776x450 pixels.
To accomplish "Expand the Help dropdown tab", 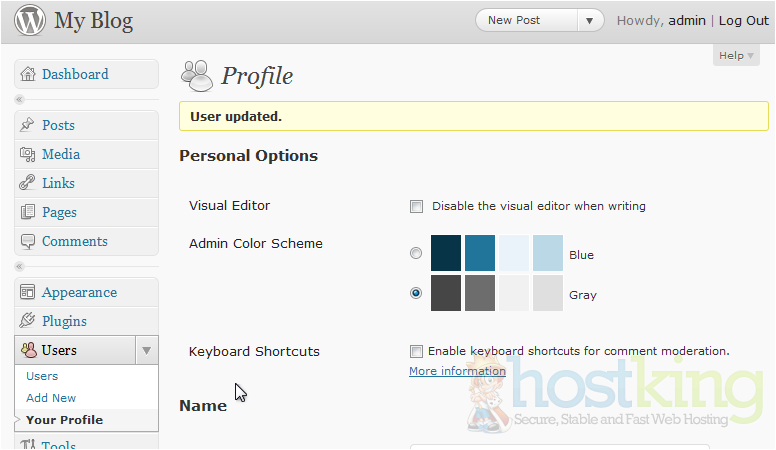I will point(736,56).
